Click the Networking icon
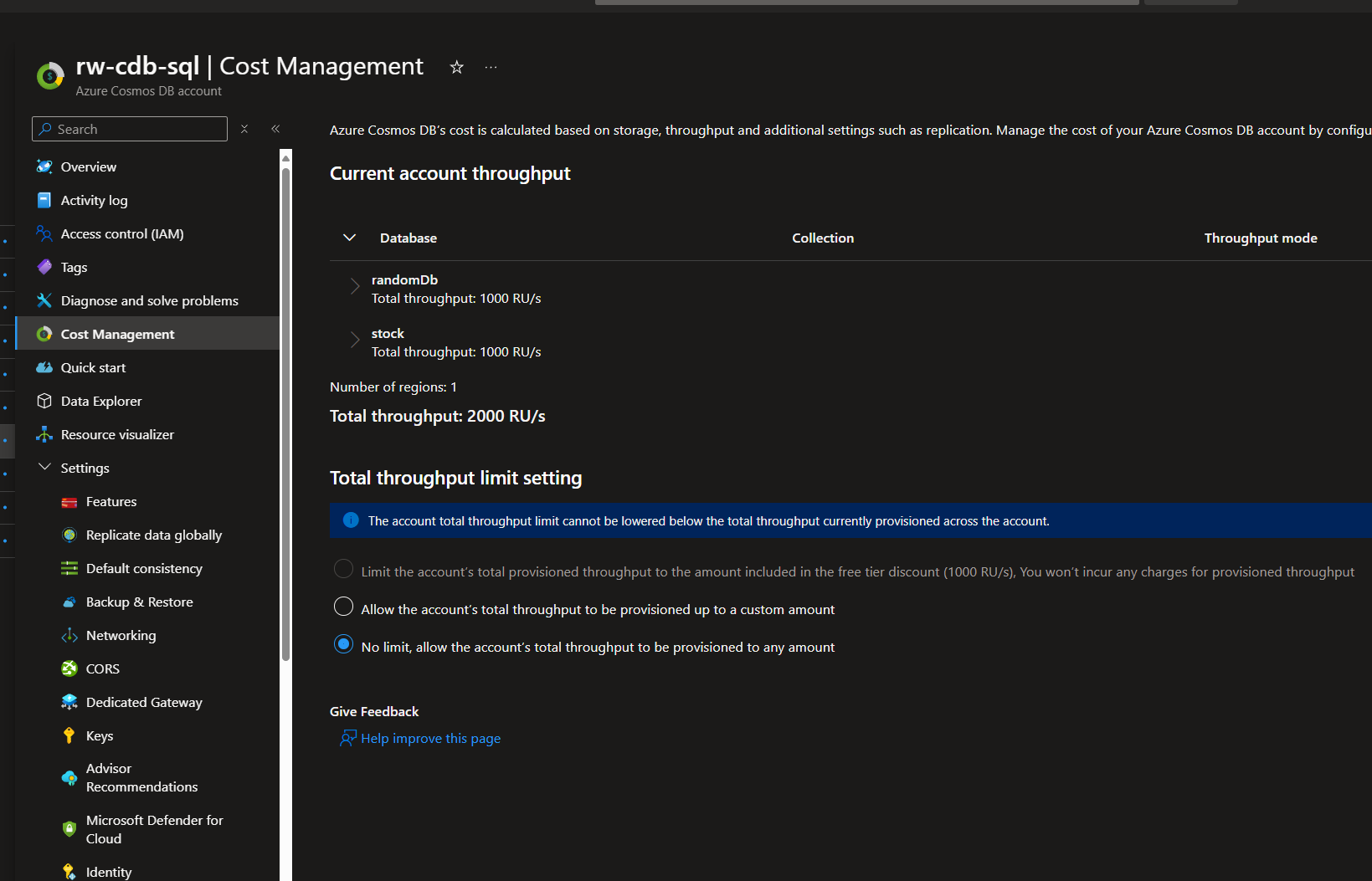This screenshot has width=1372, height=881. point(69,635)
